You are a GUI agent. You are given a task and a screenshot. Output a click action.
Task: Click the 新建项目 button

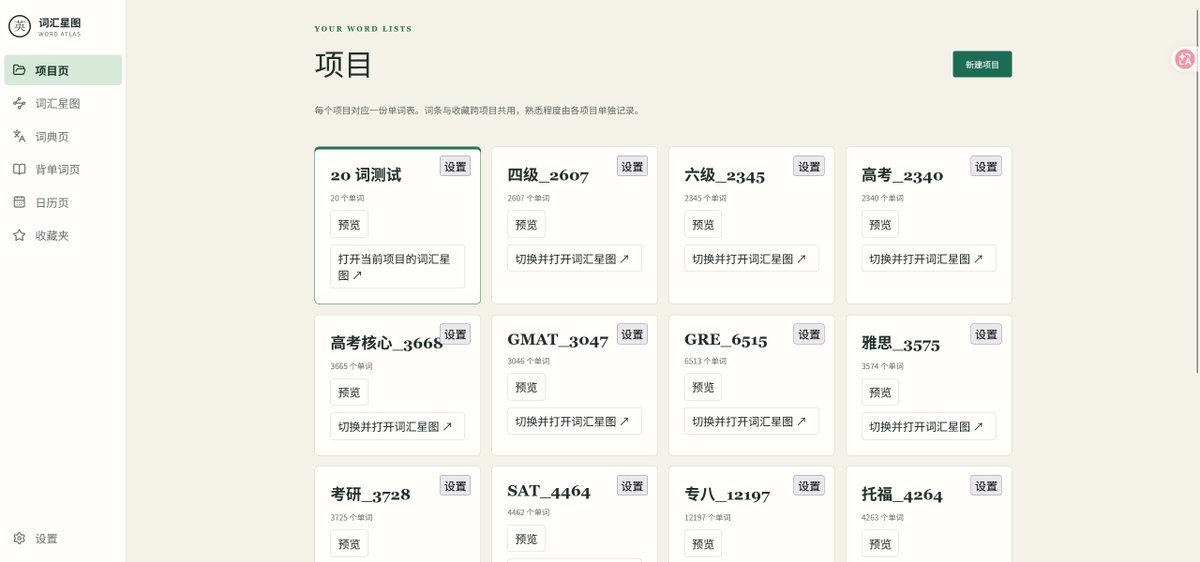pyautogui.click(x=982, y=64)
